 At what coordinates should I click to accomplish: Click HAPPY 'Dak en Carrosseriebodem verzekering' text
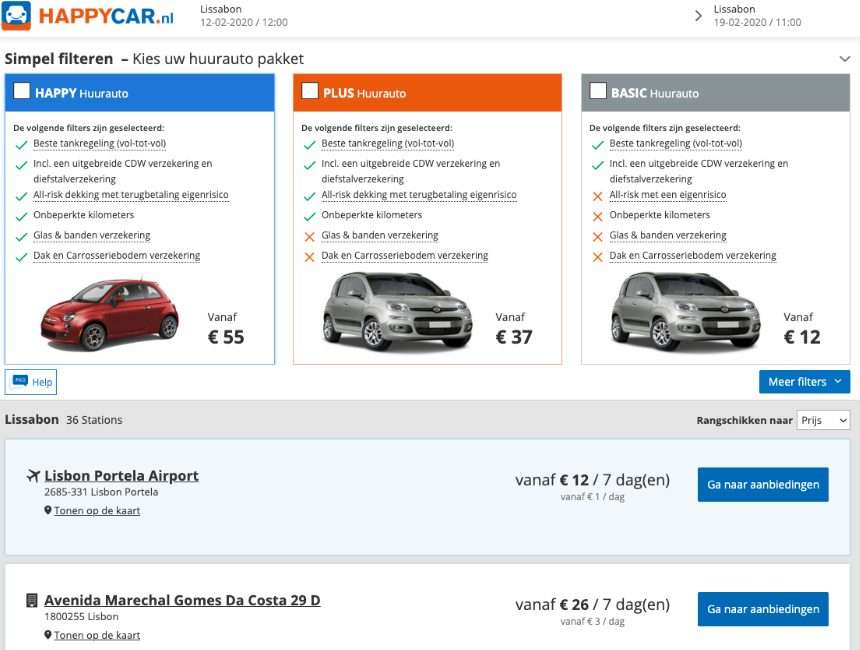click(116, 256)
